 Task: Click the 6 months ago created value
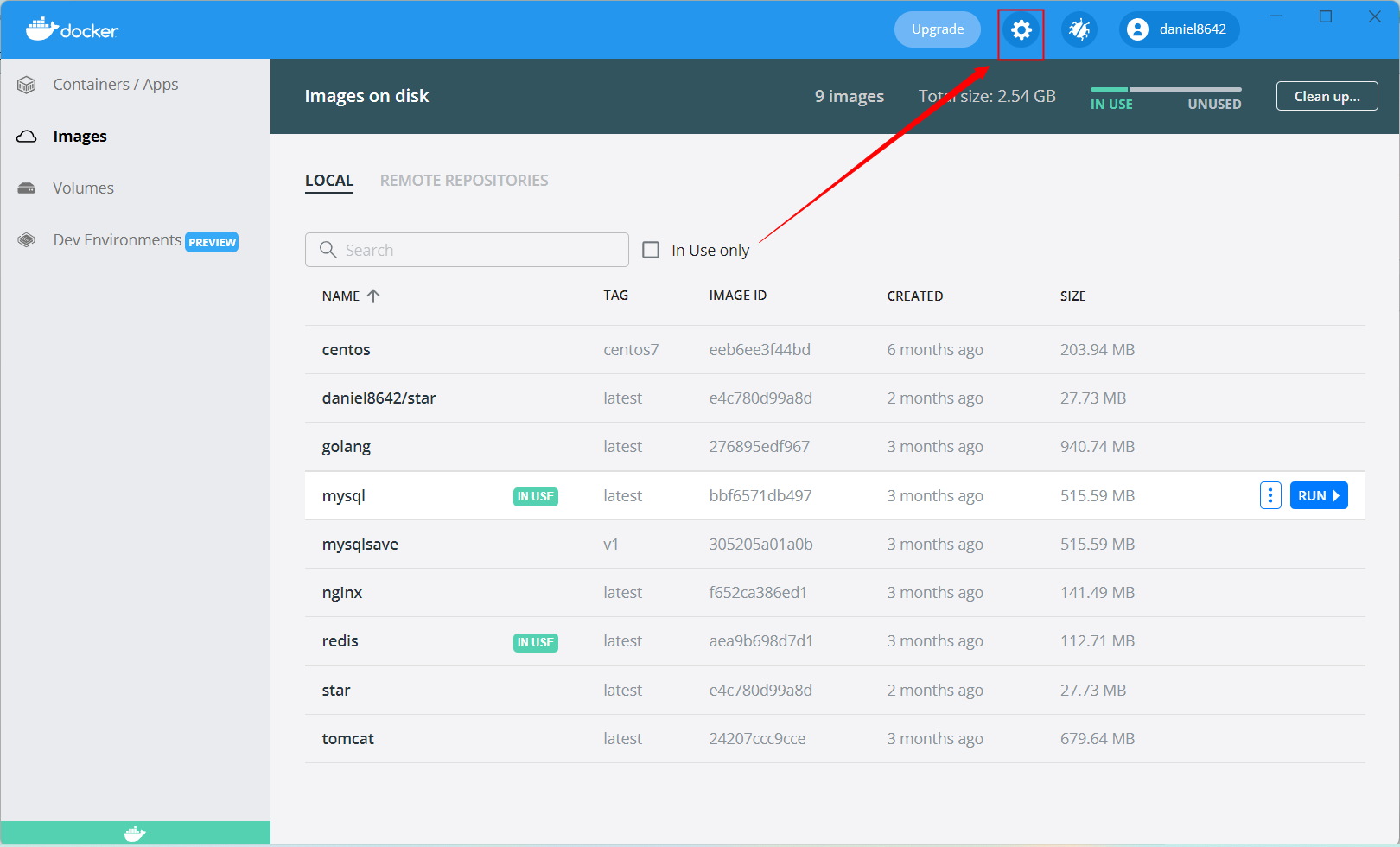coord(935,350)
